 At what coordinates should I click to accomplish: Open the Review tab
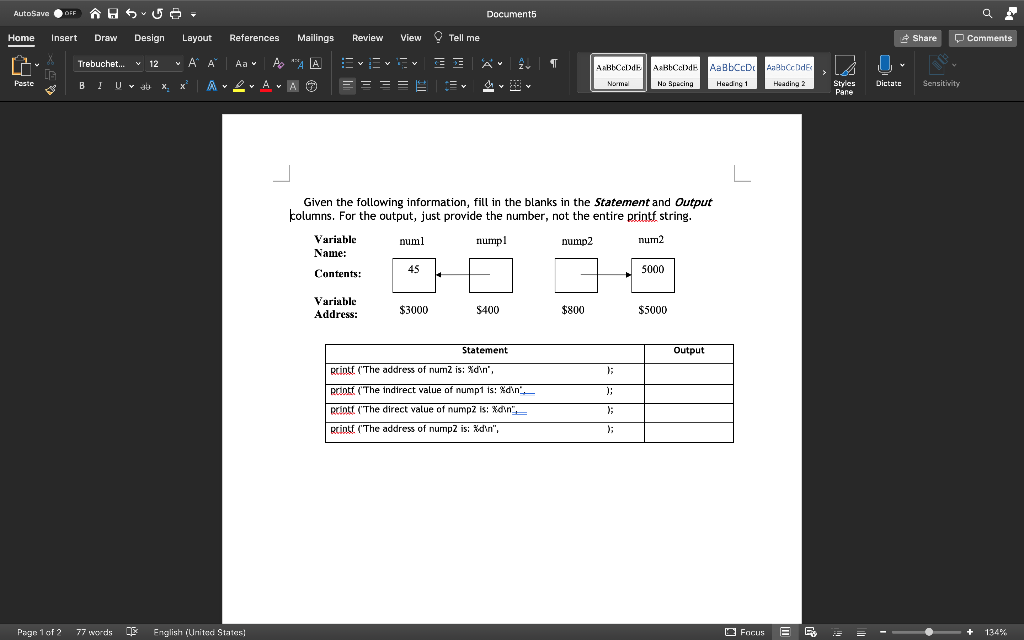368,38
